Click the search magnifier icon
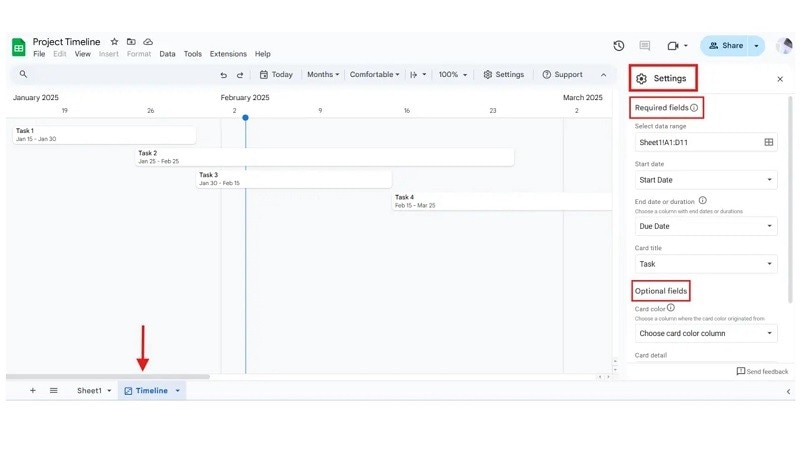The image size is (800, 450). pos(23,74)
